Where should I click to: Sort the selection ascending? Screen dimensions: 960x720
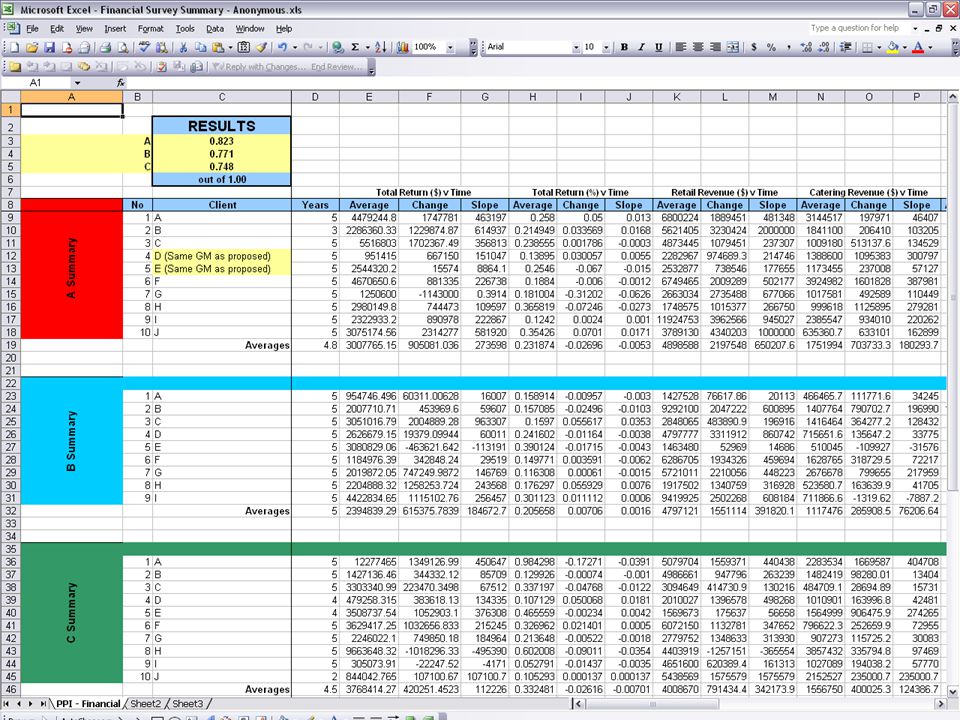click(381, 47)
